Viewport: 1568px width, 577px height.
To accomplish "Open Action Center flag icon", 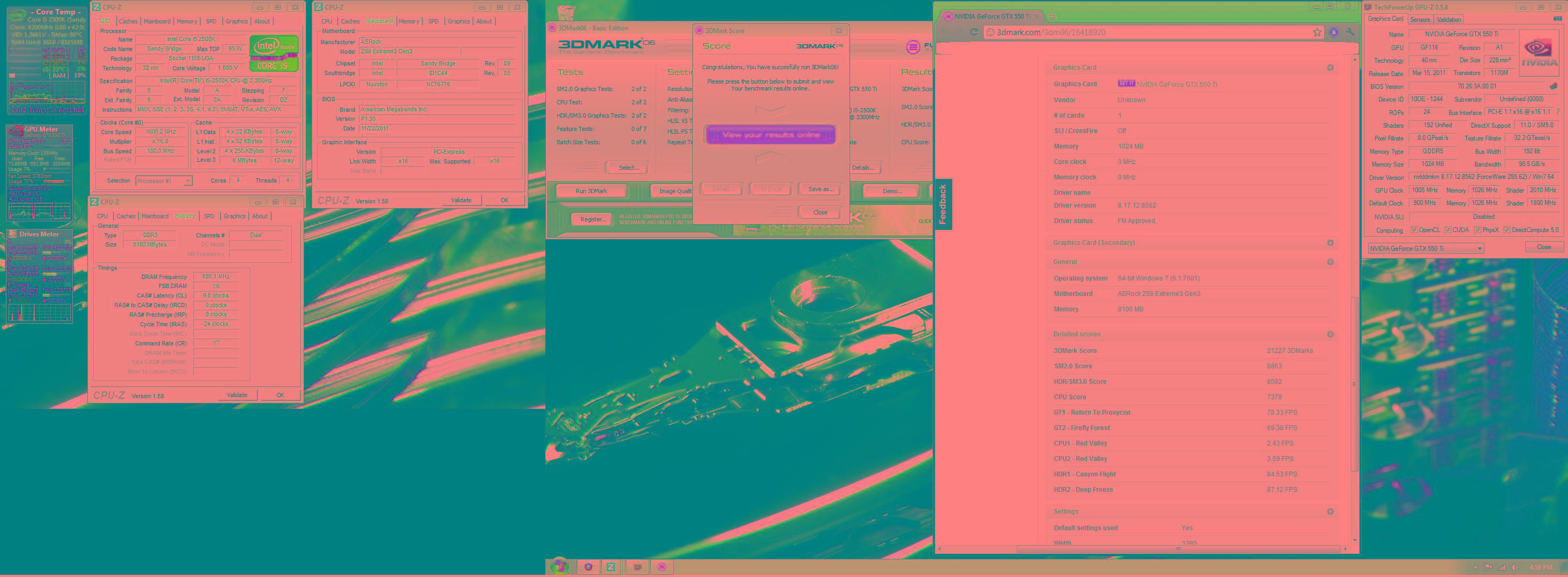I will coord(1488,567).
